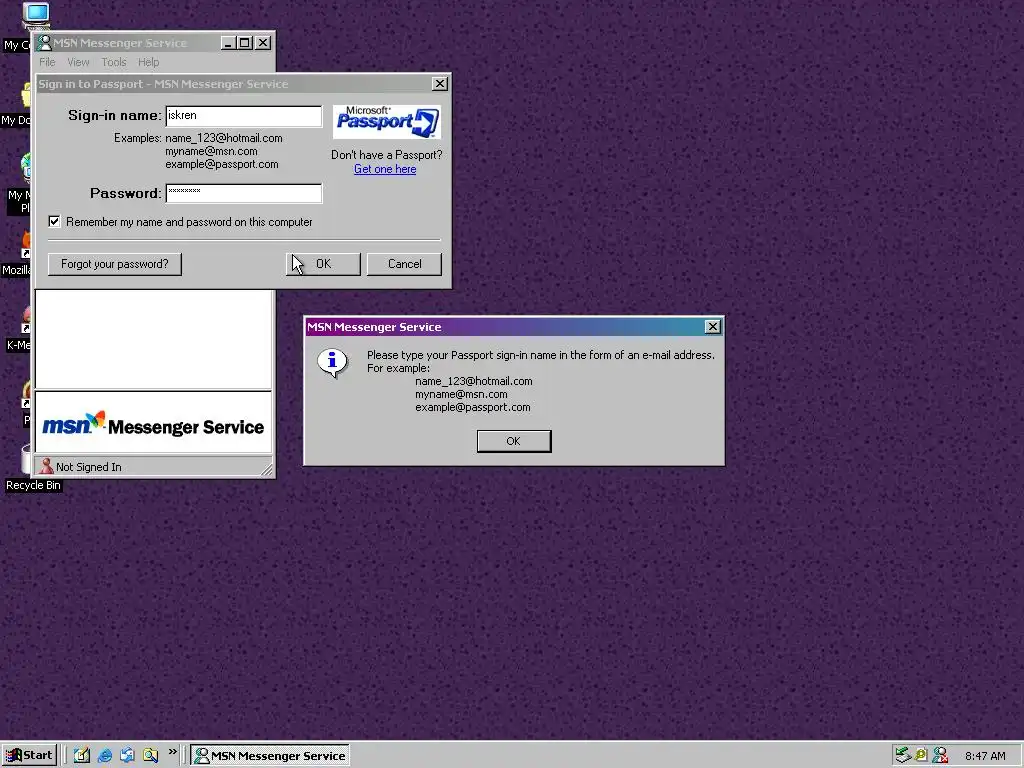Click the msn Messenger Service butterfly banner
Screen dimensions: 1024x768
tap(153, 423)
